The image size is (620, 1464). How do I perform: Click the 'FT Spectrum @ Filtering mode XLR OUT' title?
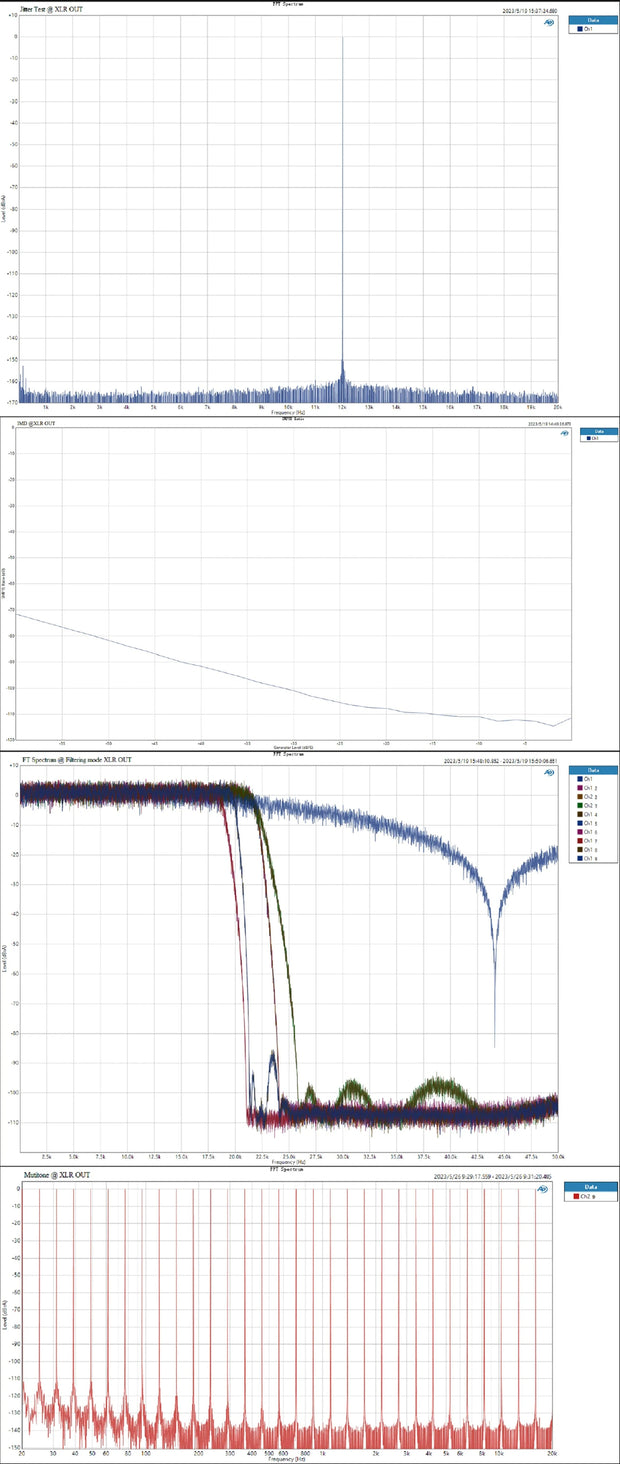tap(76, 760)
